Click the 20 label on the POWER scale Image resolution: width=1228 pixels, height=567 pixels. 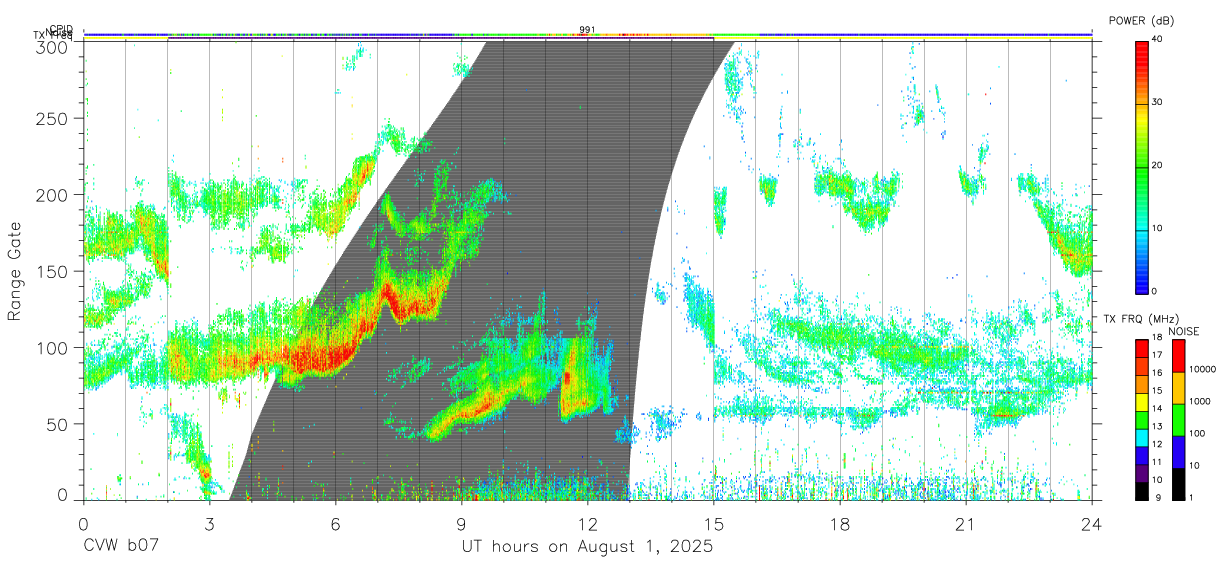pyautogui.click(x=1159, y=166)
